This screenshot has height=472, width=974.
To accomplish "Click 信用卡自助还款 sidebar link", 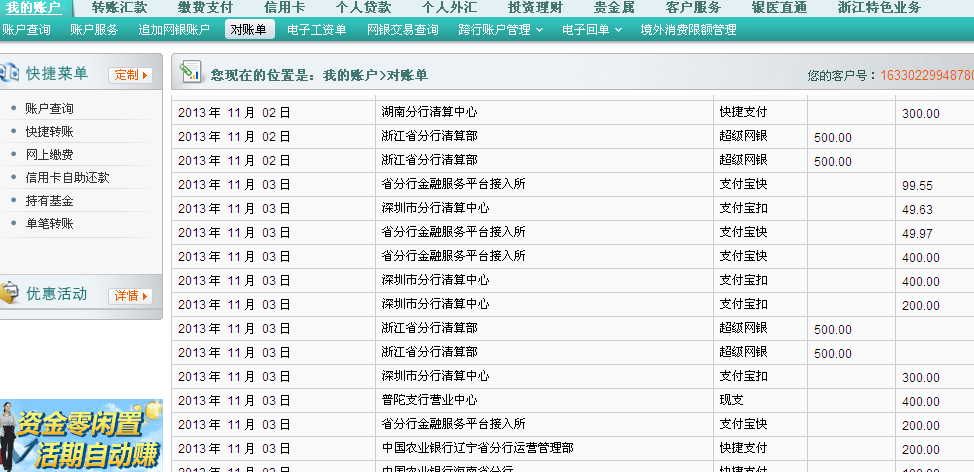I will 67,177.
